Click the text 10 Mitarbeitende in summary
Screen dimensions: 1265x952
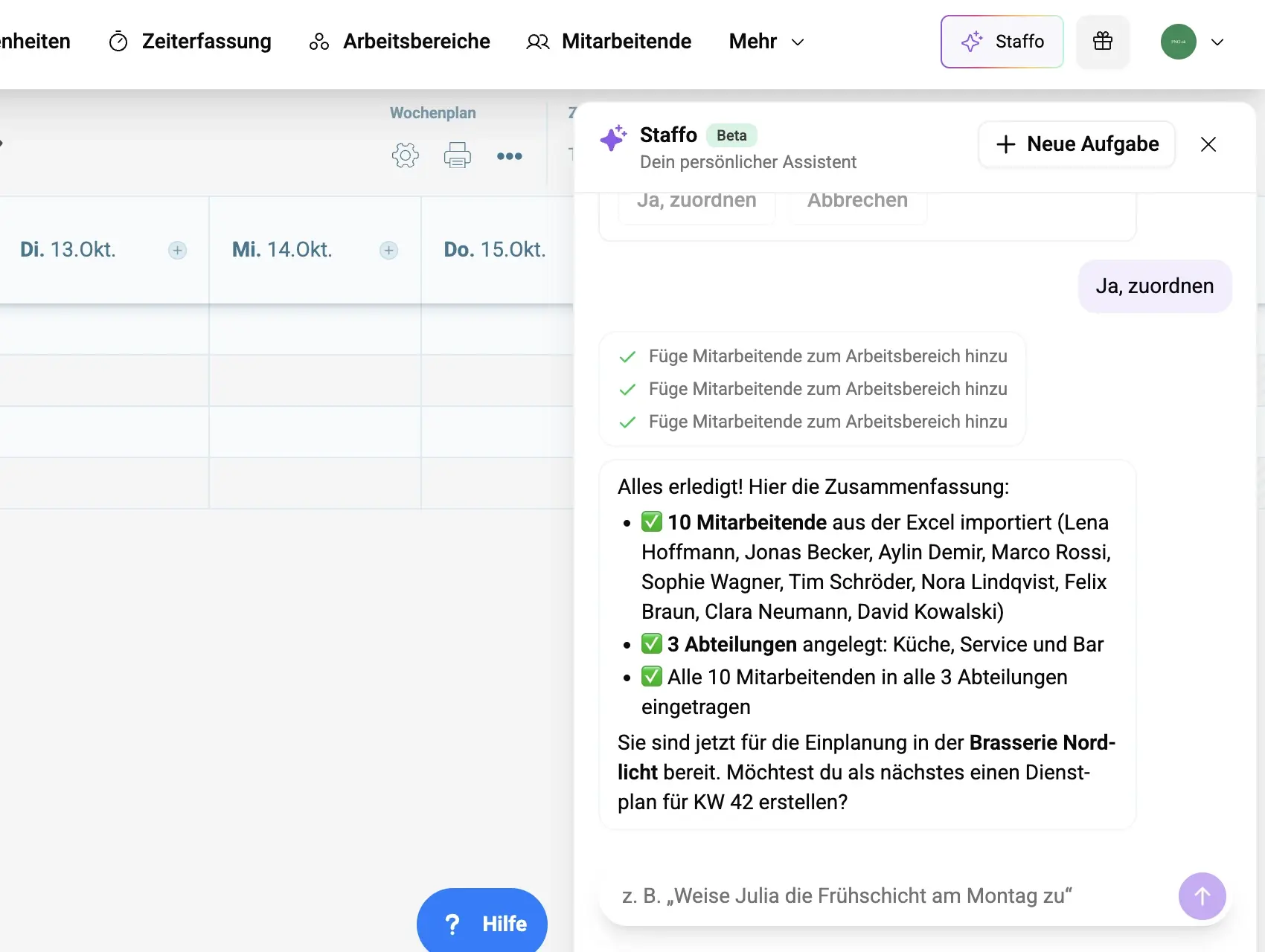tap(747, 523)
